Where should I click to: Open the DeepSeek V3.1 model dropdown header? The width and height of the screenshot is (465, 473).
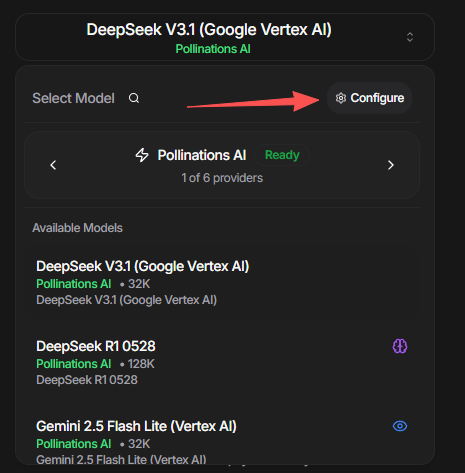point(225,37)
